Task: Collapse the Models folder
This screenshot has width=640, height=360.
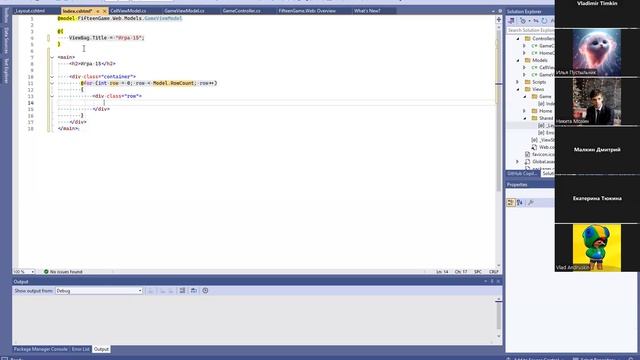Action: pyautogui.click(x=518, y=60)
